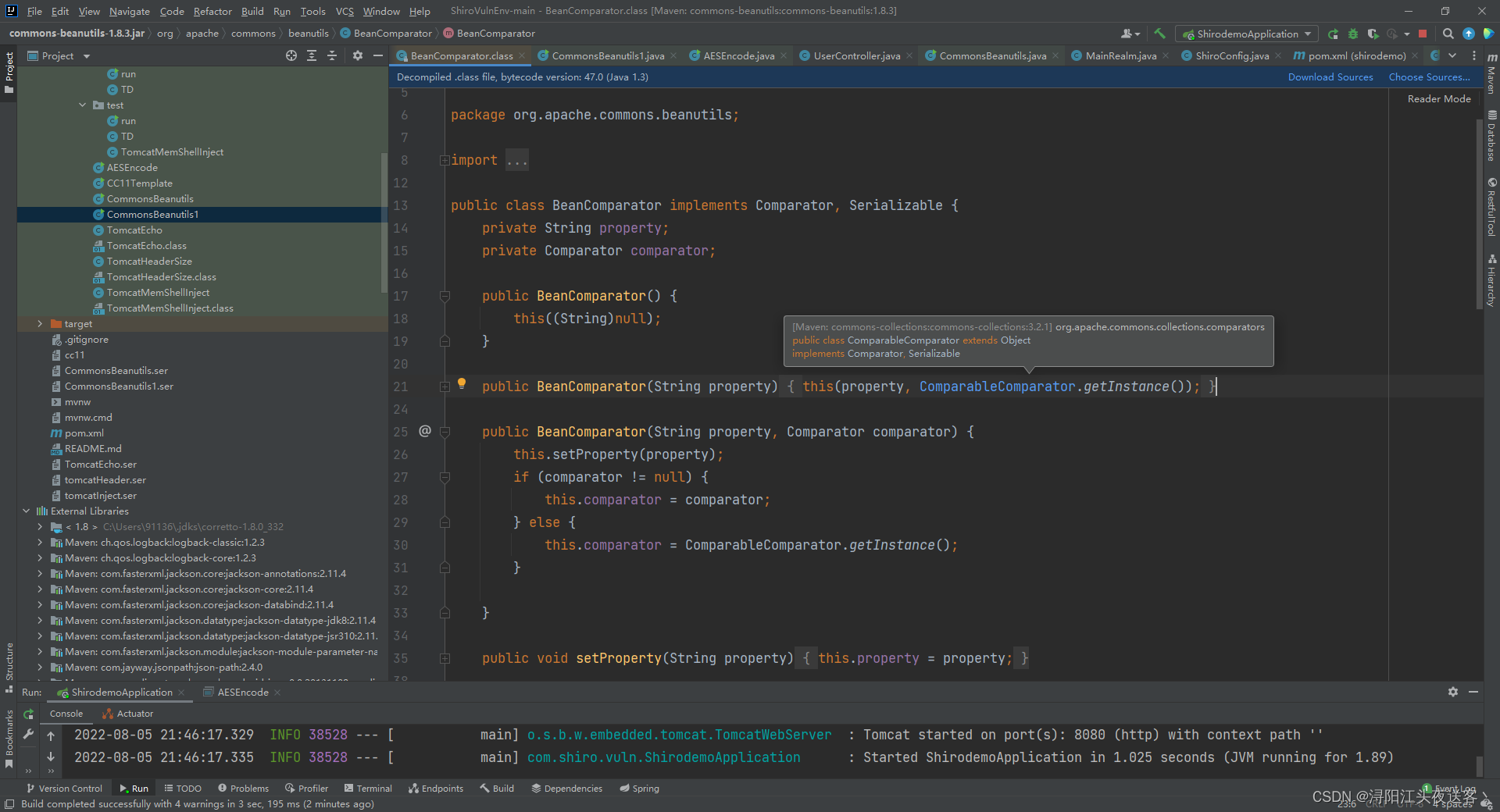Click Collapse All in Project panel
The image size is (1500, 812).
(332, 55)
